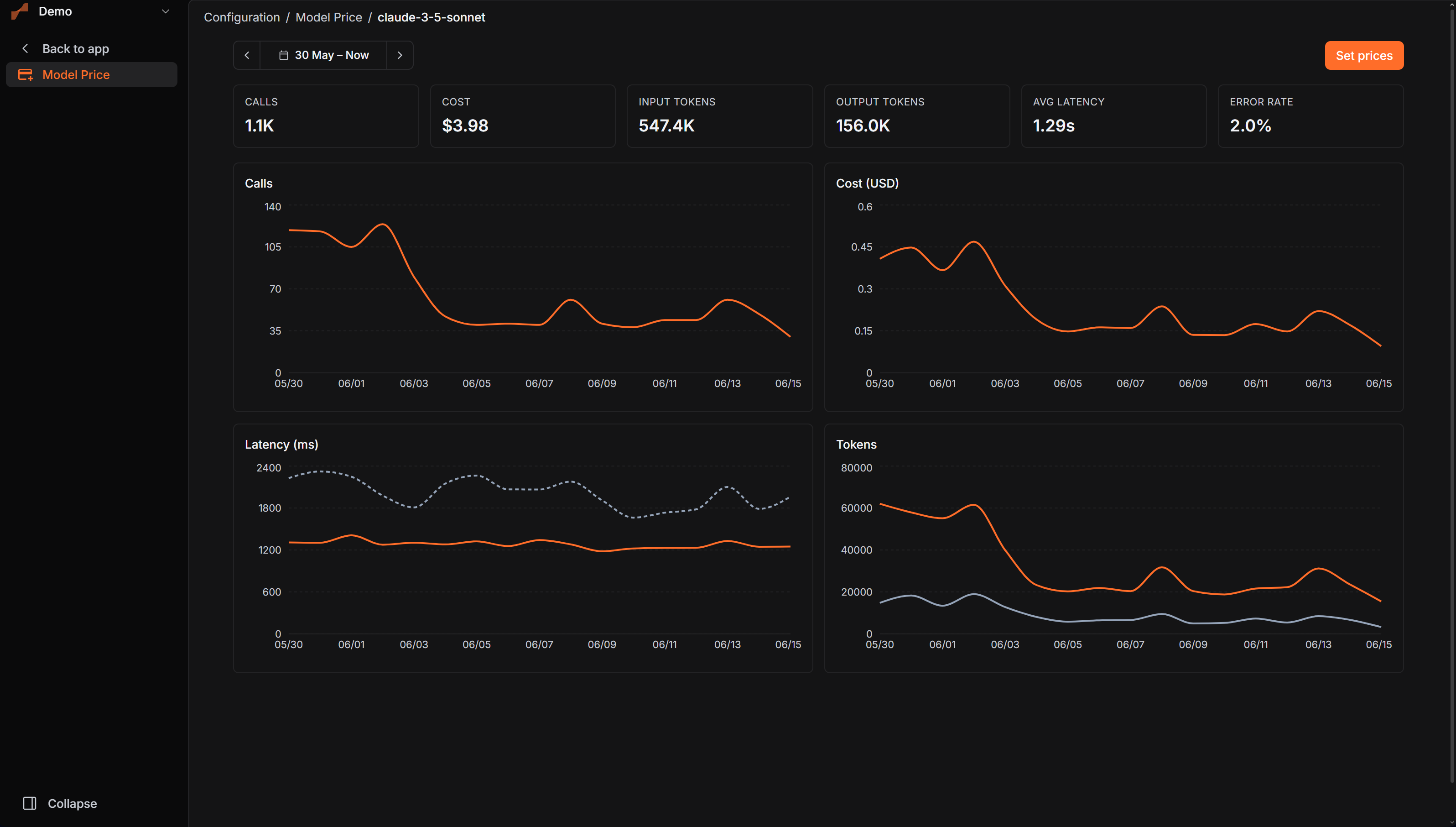Screen dimensions: 1456x827
Task: Expand the Demo project dropdown chevron
Action: pos(165,11)
